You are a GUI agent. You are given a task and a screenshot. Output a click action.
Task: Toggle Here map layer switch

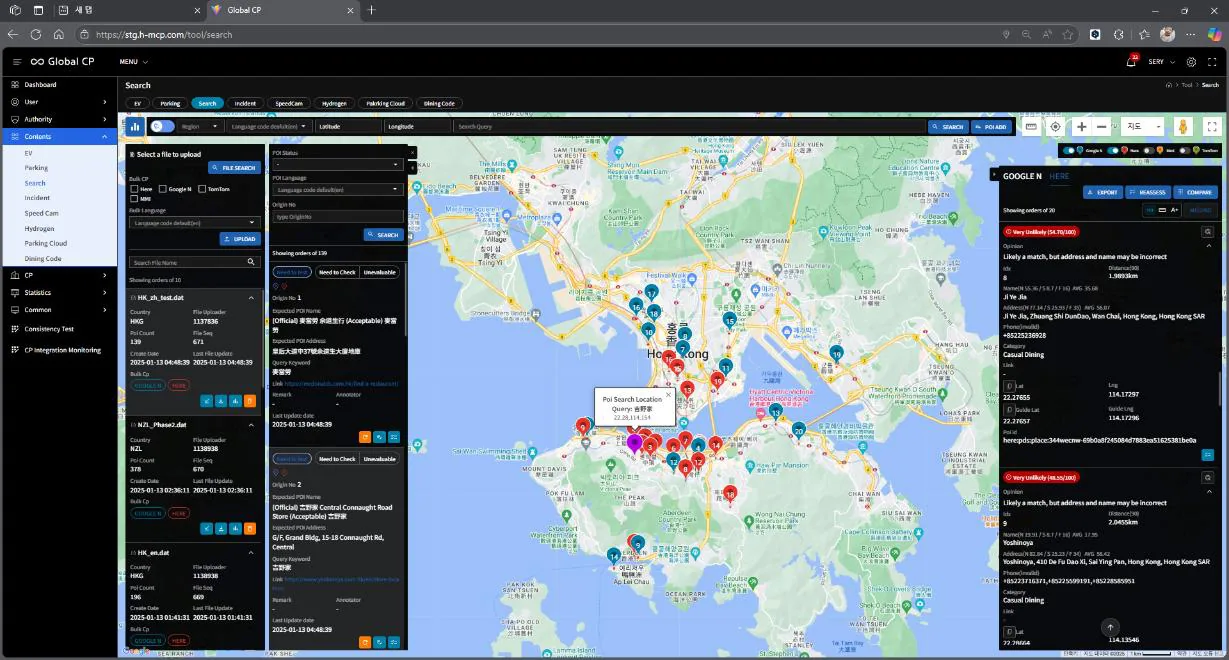pyautogui.click(x=1112, y=150)
